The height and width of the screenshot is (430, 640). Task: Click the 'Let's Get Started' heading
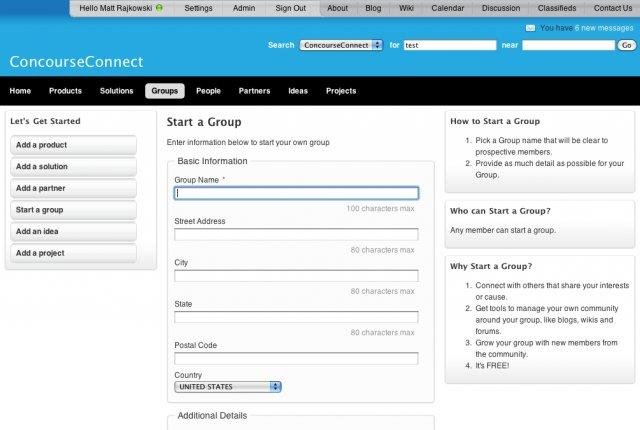tap(45, 121)
